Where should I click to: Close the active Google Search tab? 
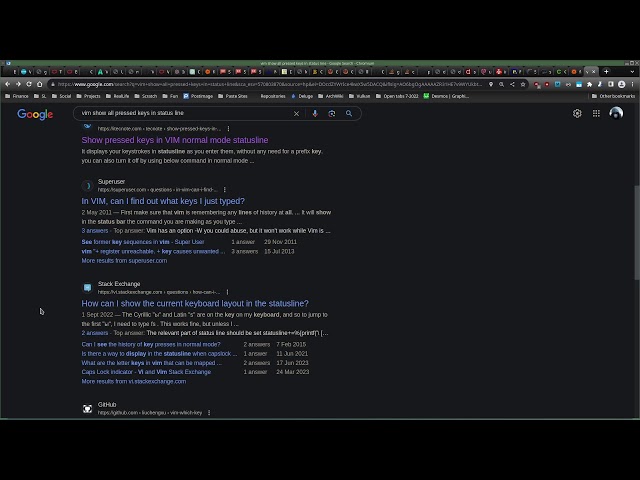pyautogui.click(x=594, y=71)
